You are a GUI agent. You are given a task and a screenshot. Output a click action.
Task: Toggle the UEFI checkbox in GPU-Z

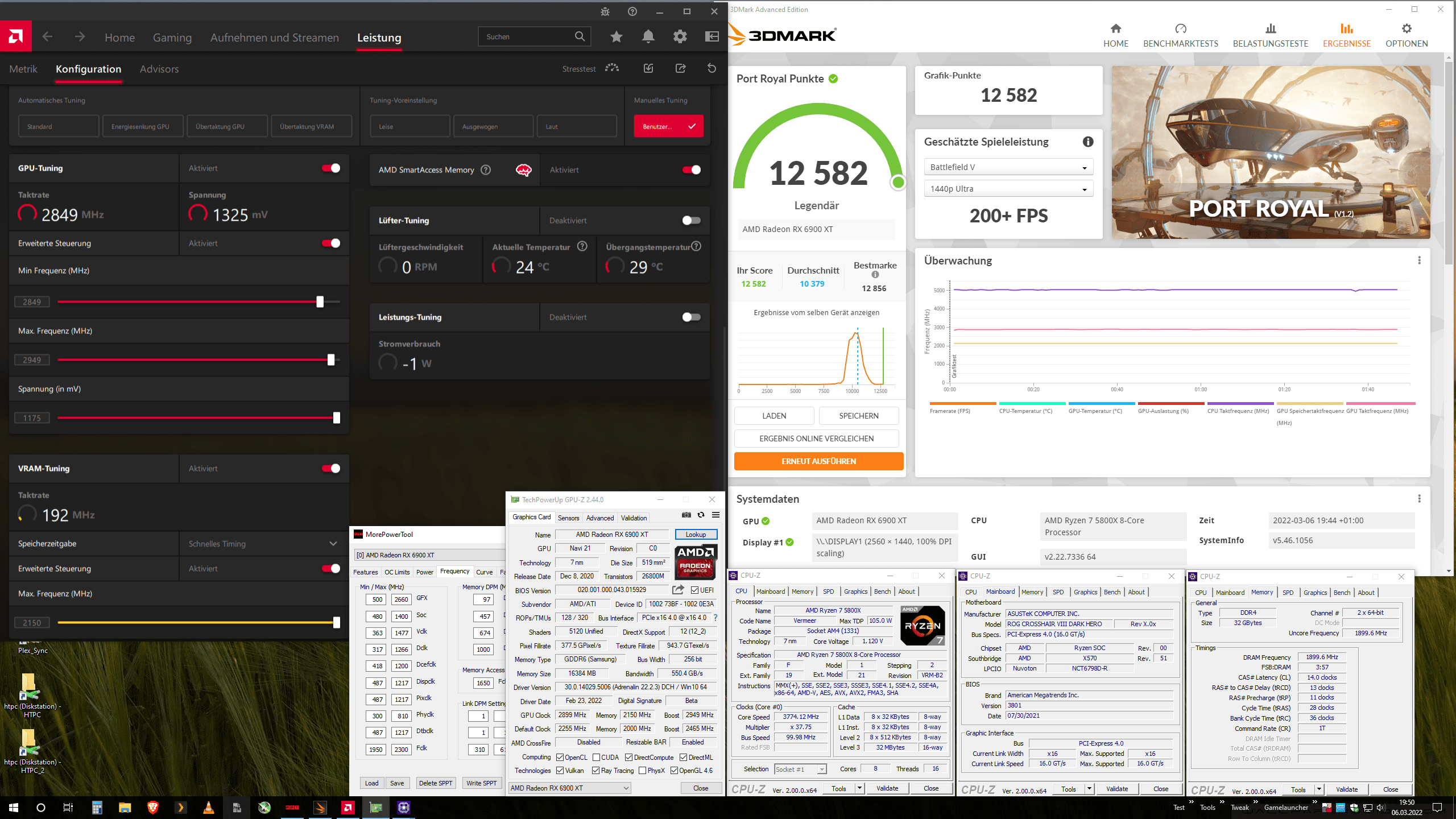[x=694, y=590]
